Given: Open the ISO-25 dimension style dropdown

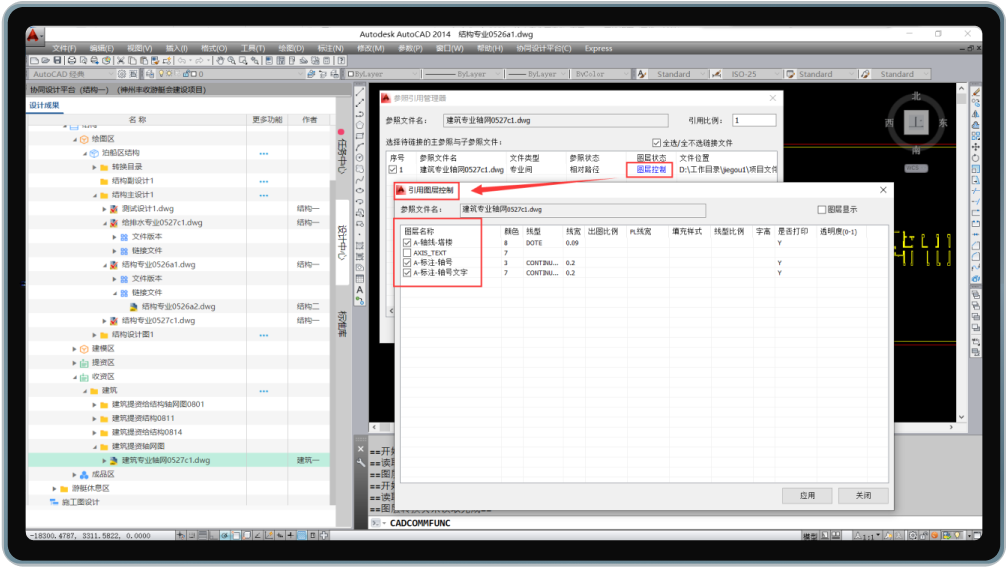Looking at the screenshot, I should pos(754,74).
